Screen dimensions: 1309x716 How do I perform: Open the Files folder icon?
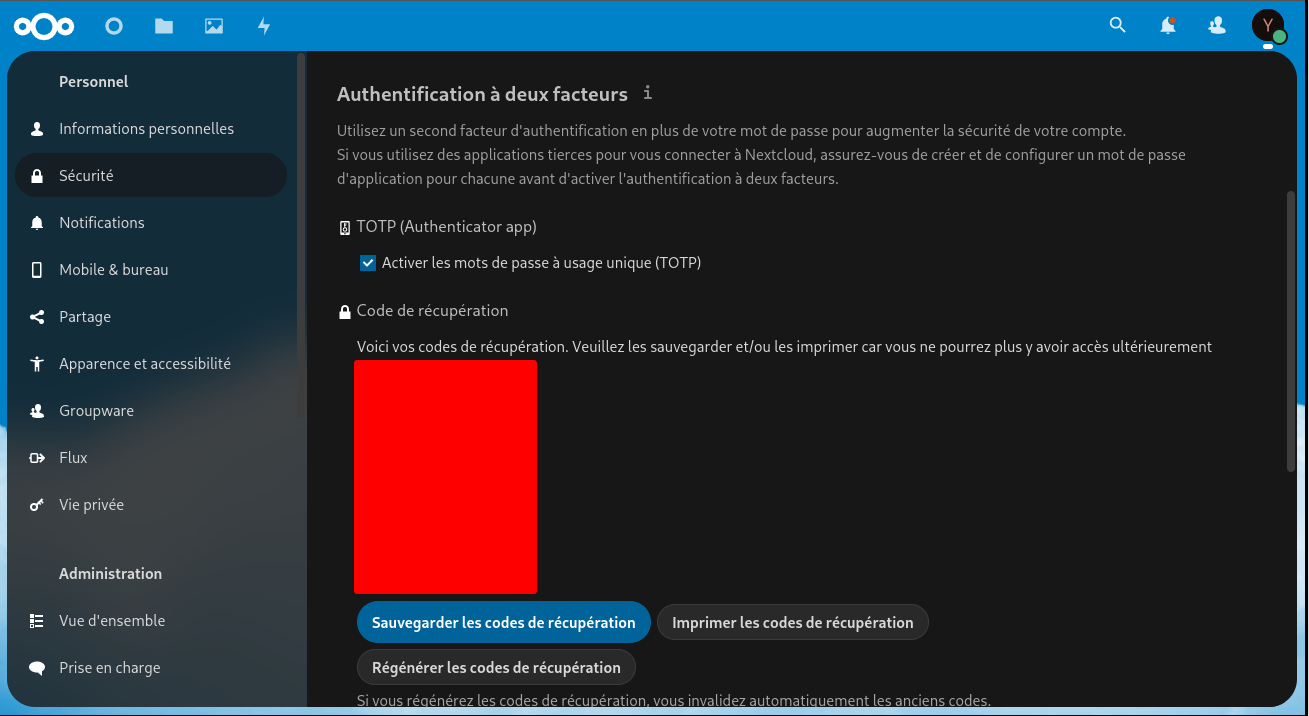pyautogui.click(x=164, y=26)
